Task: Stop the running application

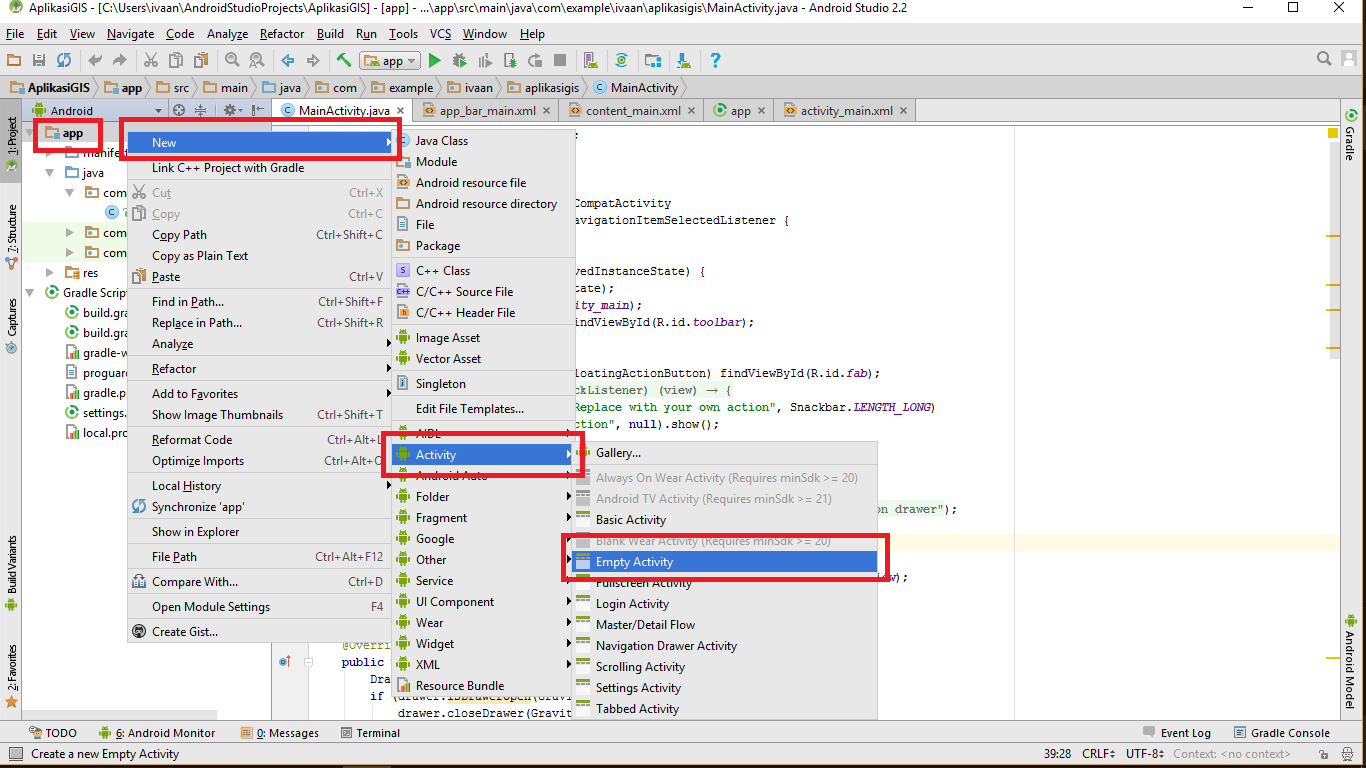Action: pos(558,60)
